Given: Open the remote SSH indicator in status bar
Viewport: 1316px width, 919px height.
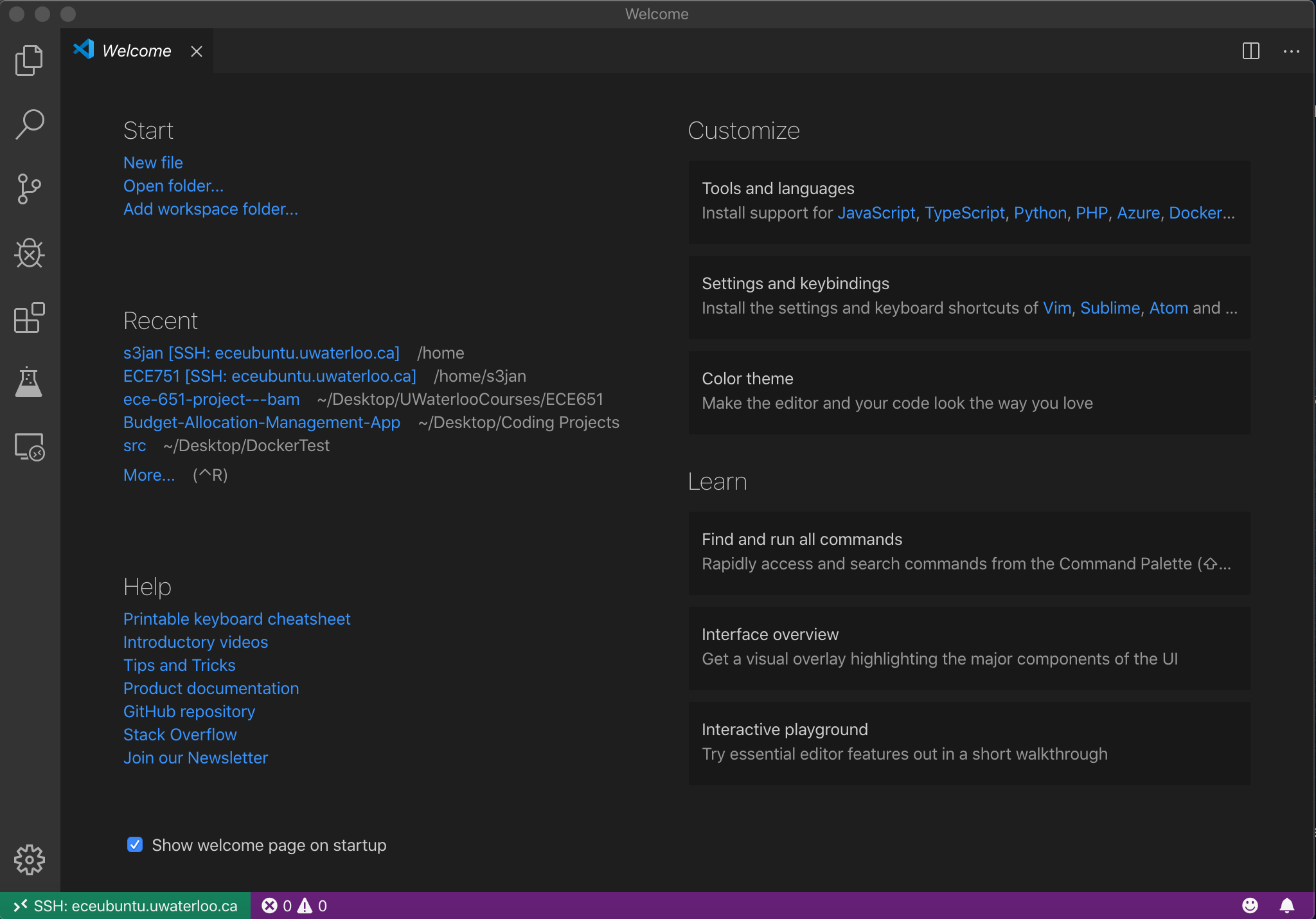Looking at the screenshot, I should point(125,906).
